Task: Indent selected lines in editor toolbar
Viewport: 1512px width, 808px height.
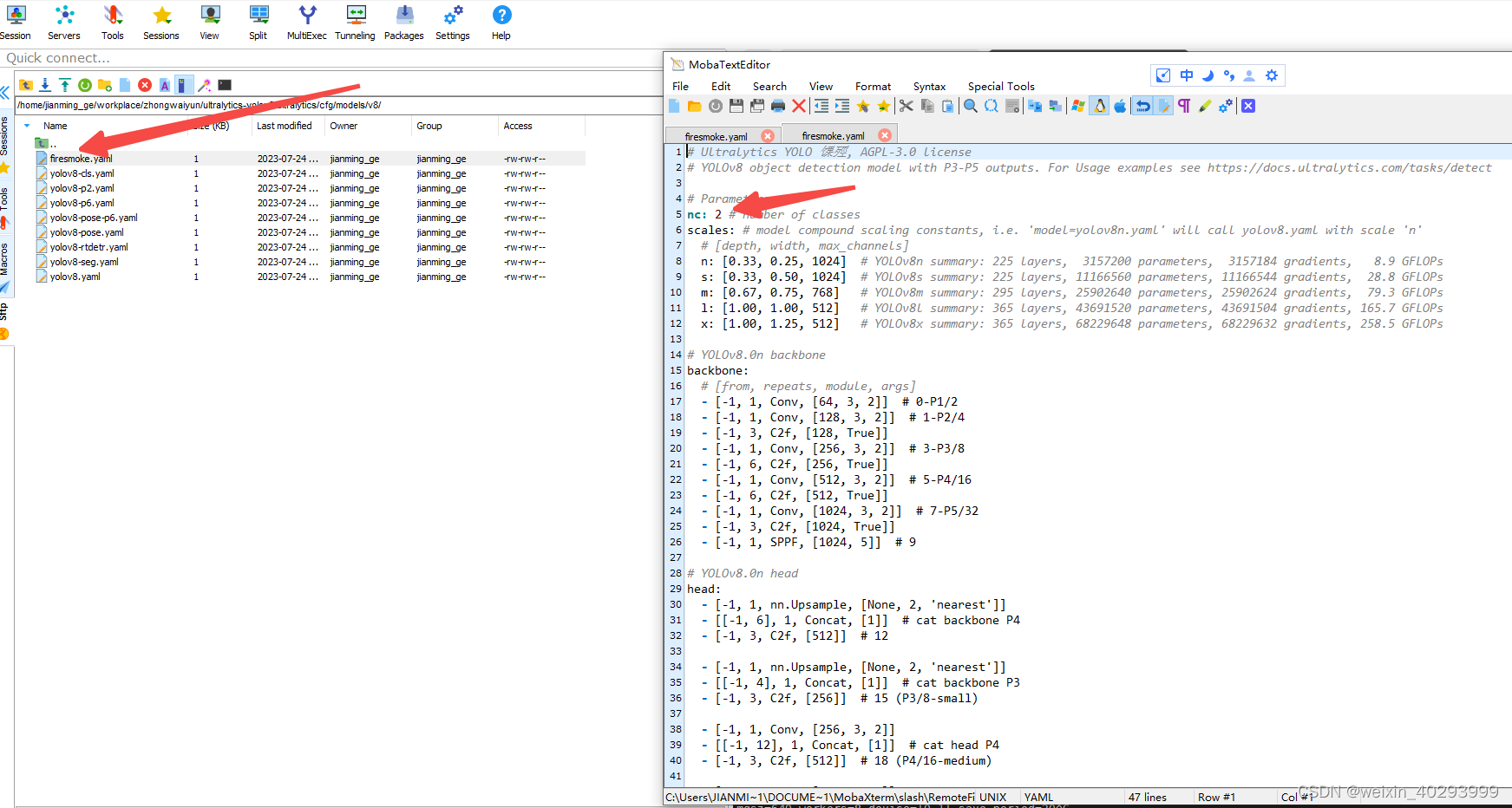Action: pos(841,106)
